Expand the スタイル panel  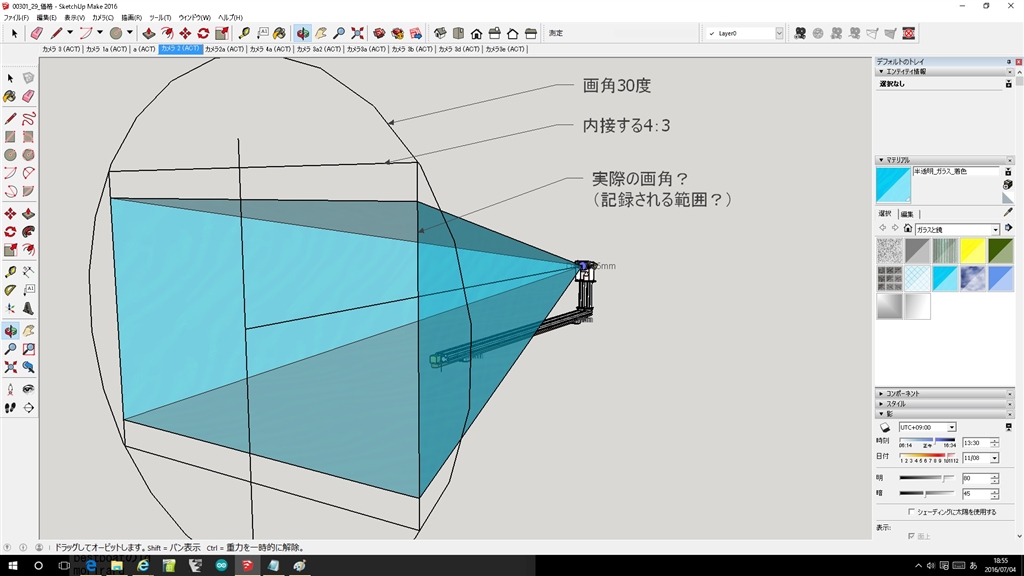tap(944, 404)
